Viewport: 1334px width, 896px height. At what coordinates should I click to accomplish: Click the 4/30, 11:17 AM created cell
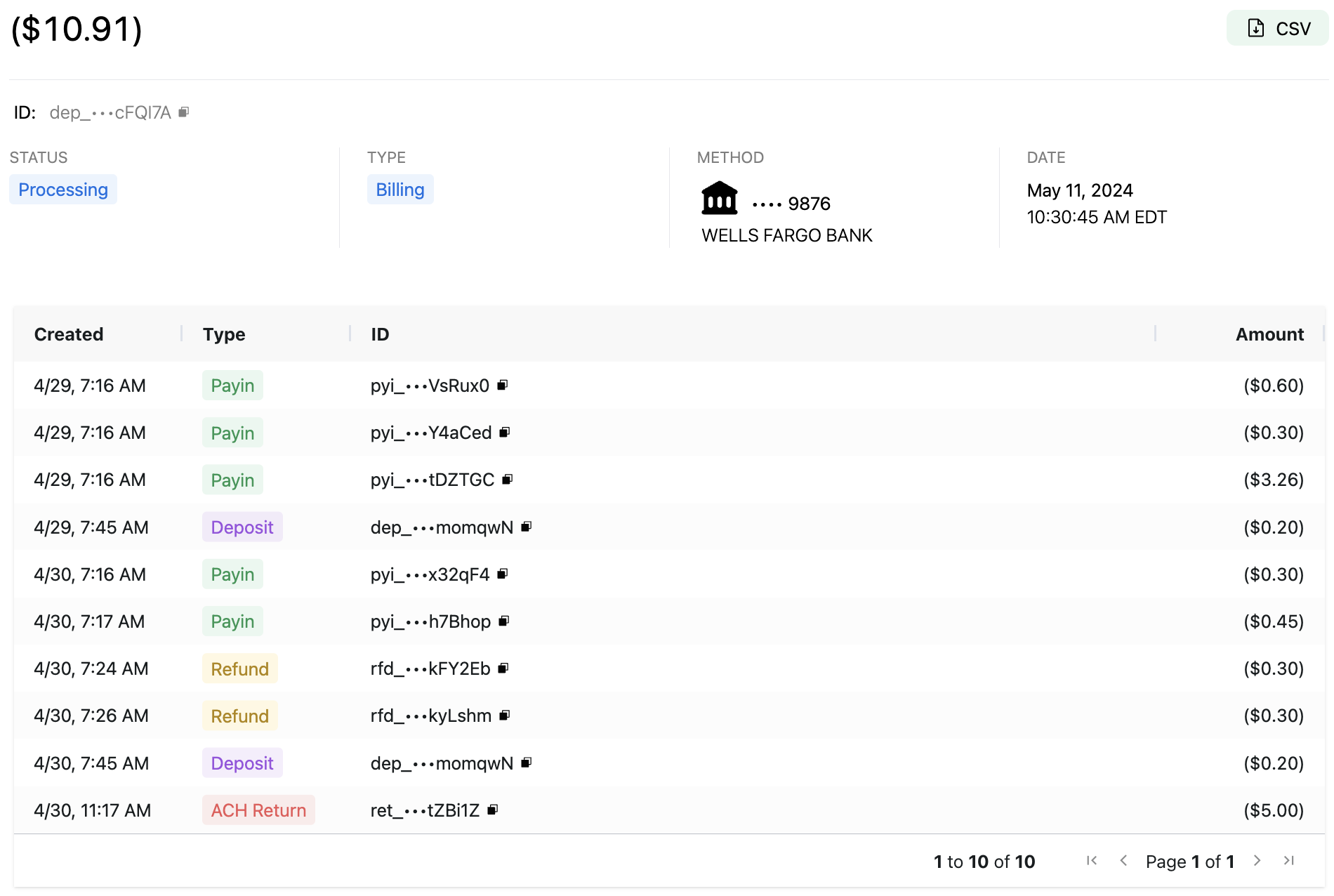coord(92,810)
